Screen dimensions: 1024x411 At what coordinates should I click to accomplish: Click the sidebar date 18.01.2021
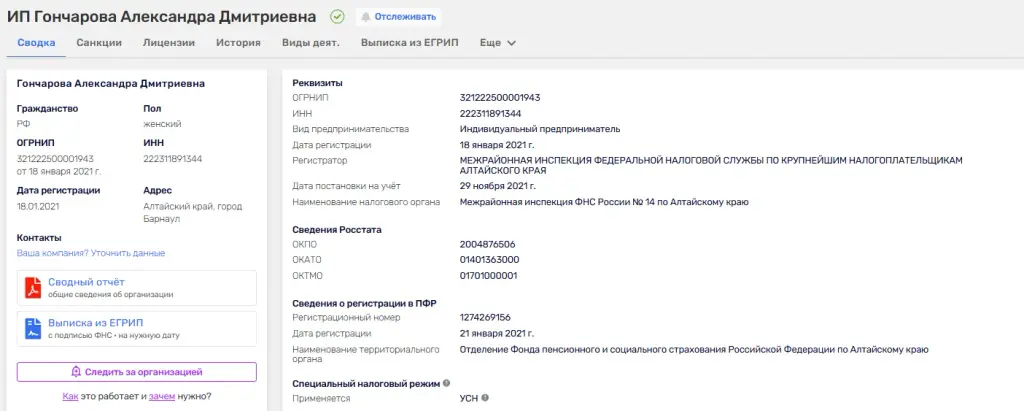(37, 206)
